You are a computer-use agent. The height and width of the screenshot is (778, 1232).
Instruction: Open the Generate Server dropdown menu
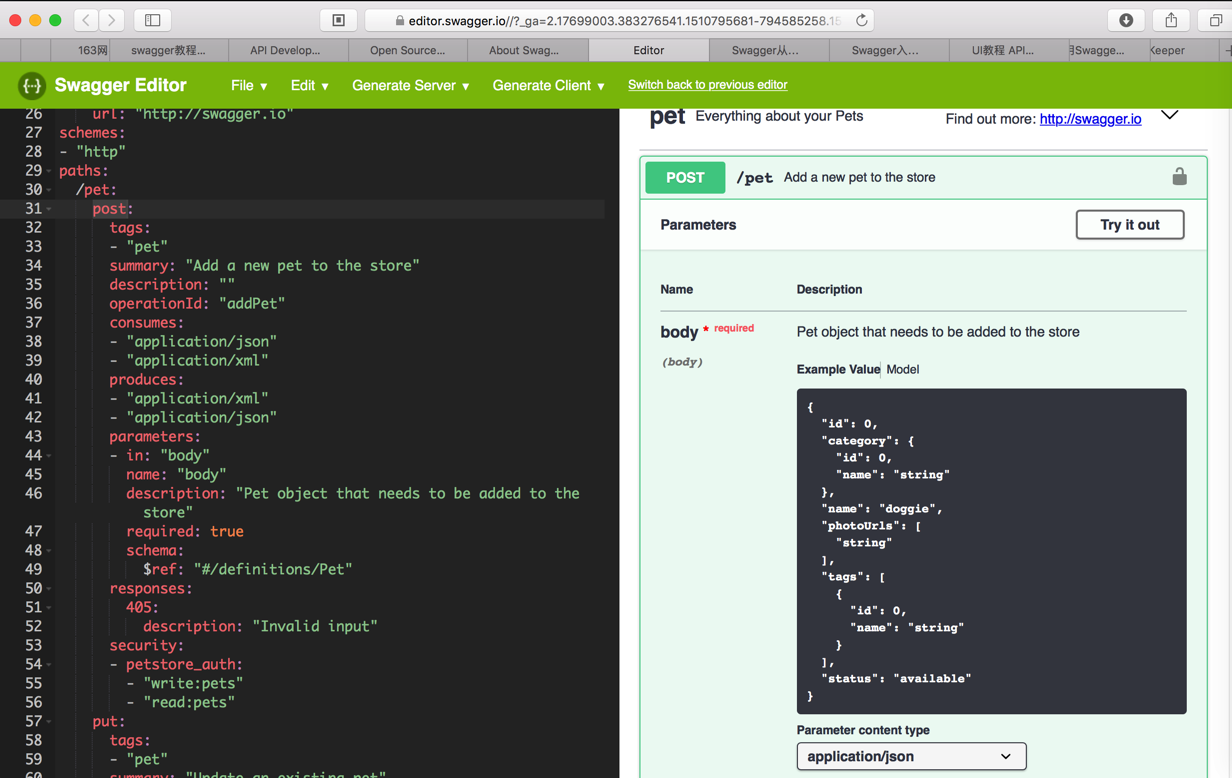point(410,86)
